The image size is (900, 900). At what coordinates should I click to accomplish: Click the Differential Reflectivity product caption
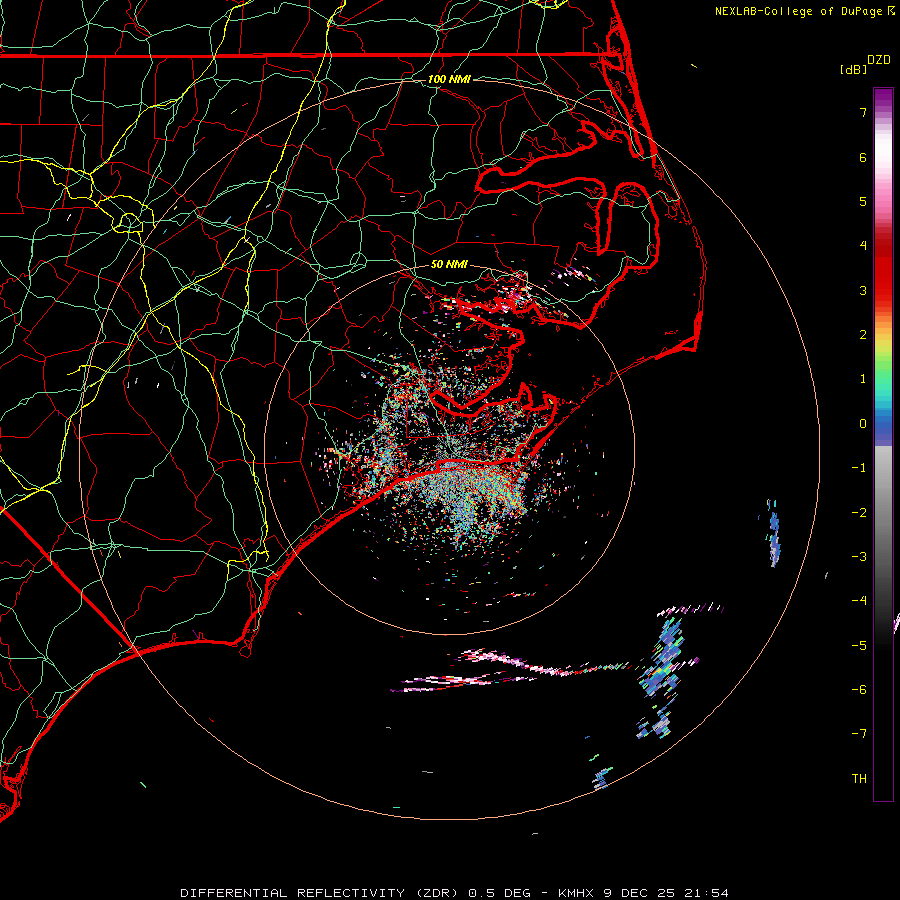pyautogui.click(x=454, y=893)
